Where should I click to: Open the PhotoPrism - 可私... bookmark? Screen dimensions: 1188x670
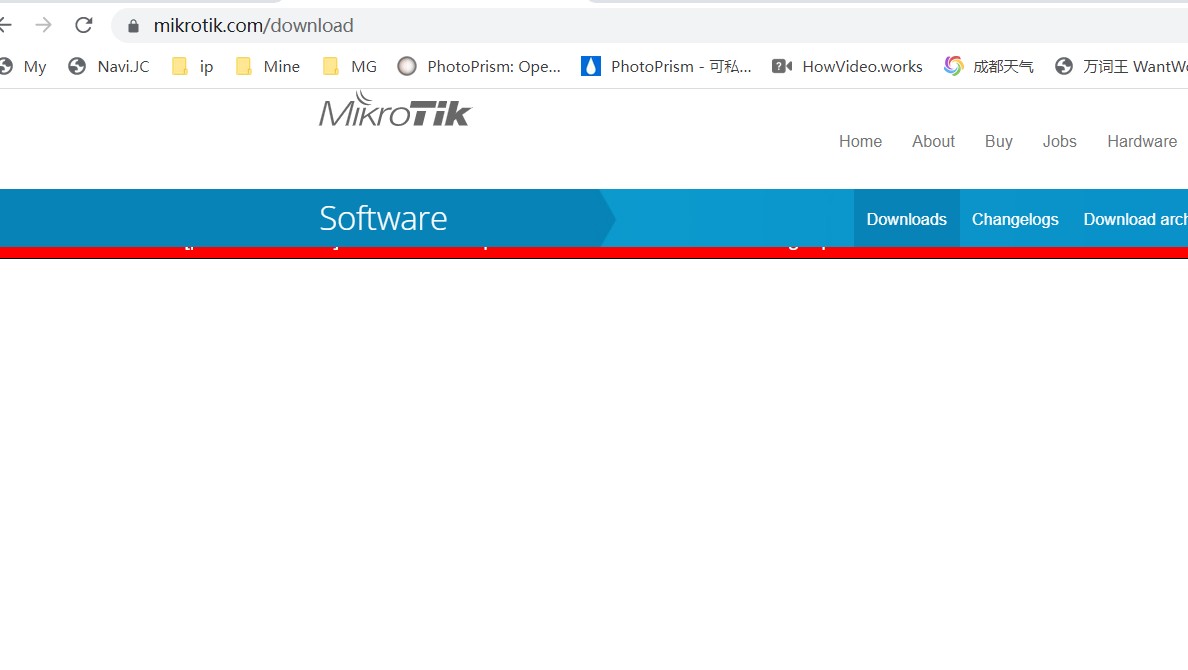[x=667, y=67]
